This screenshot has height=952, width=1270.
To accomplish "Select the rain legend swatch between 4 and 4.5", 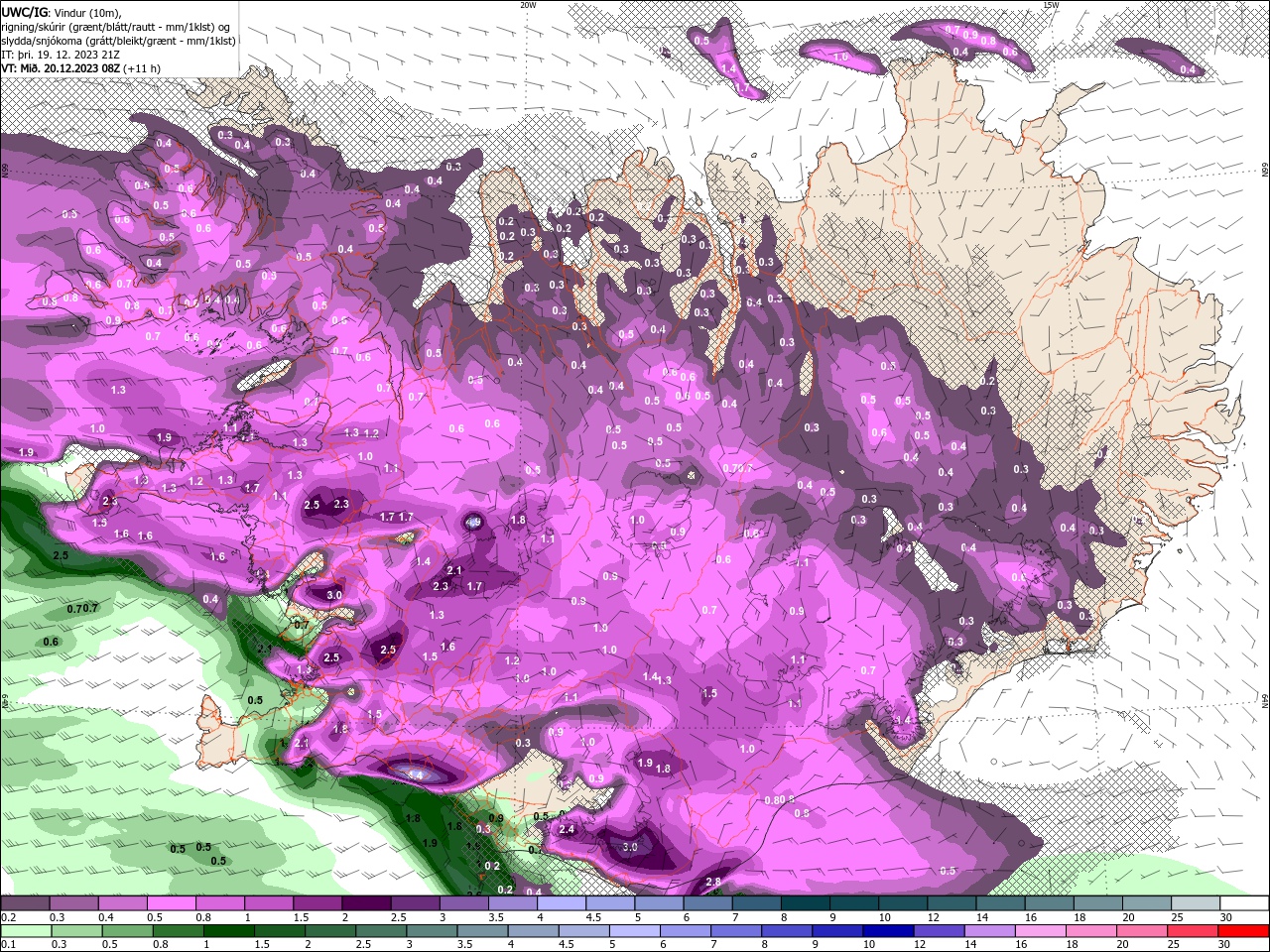I will 533,931.
